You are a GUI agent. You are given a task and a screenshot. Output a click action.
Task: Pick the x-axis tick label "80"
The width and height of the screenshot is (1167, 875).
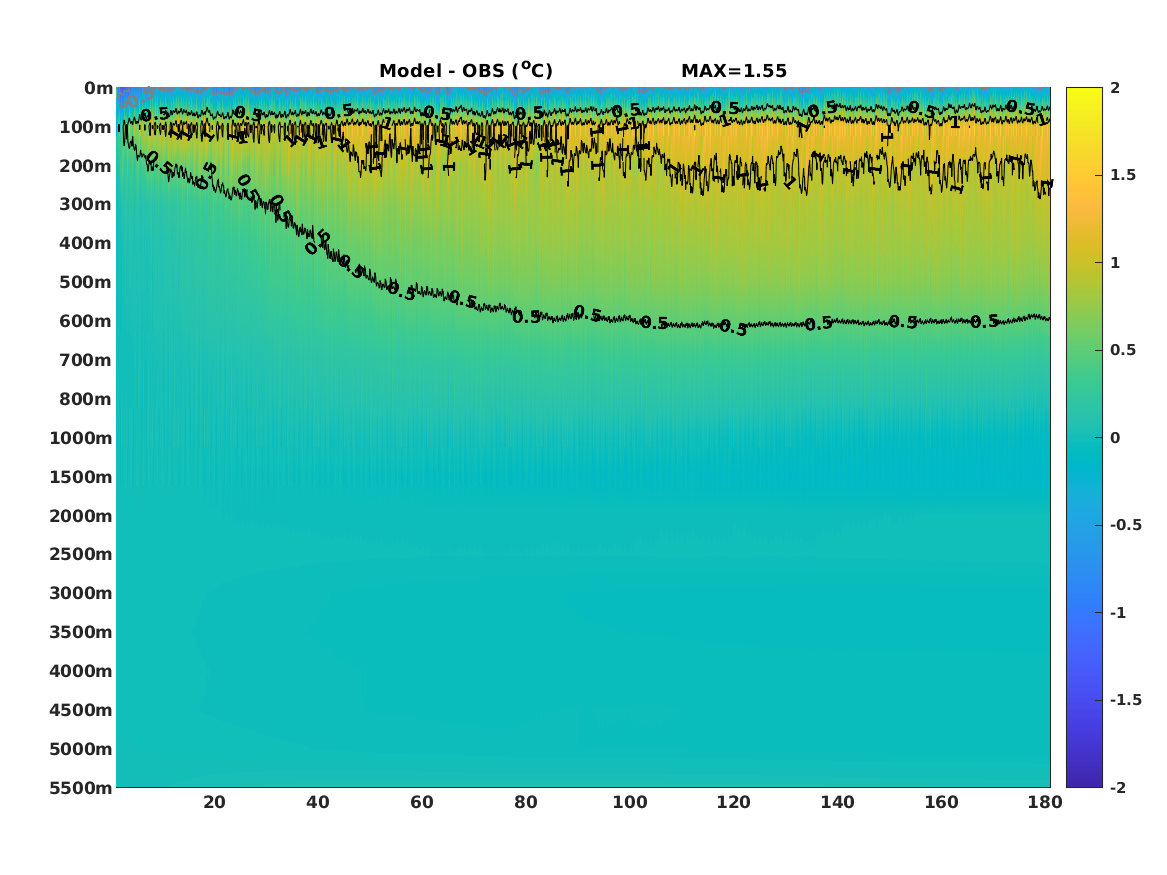pos(526,802)
